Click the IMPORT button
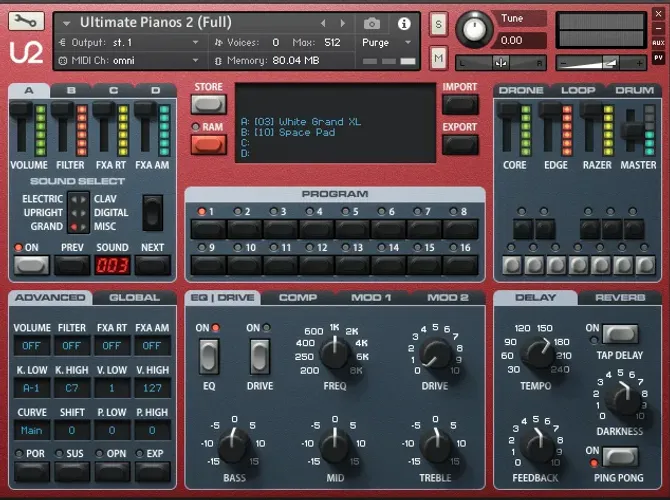This screenshot has width=670, height=500. [460, 104]
